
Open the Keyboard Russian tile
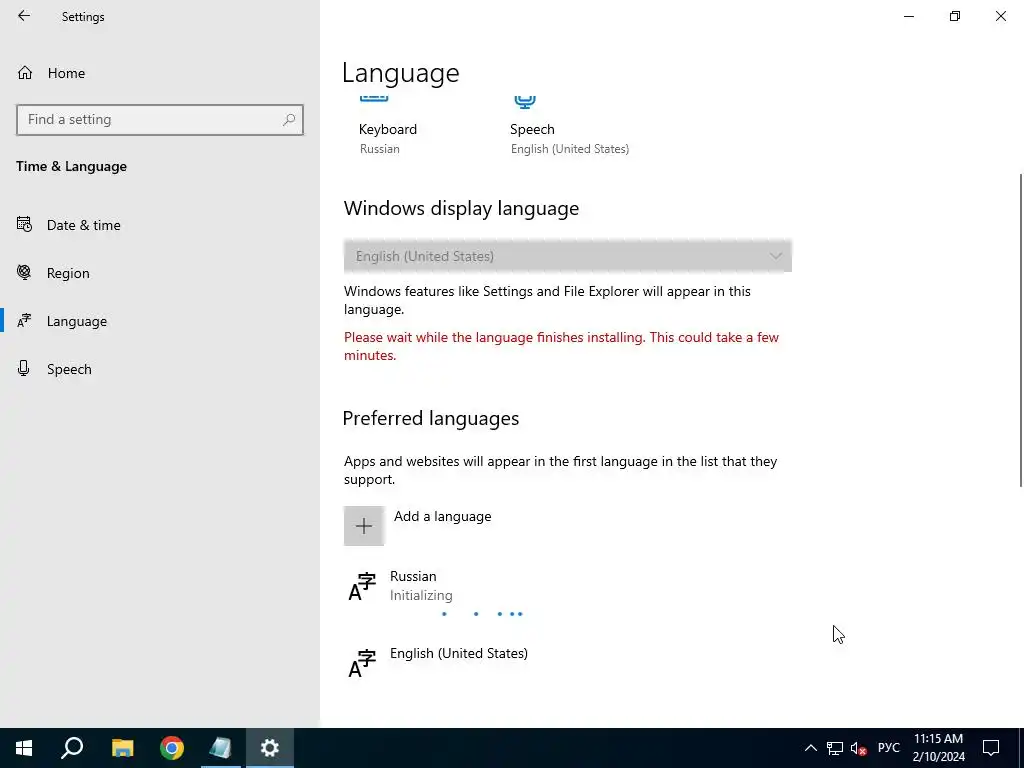pos(388,128)
